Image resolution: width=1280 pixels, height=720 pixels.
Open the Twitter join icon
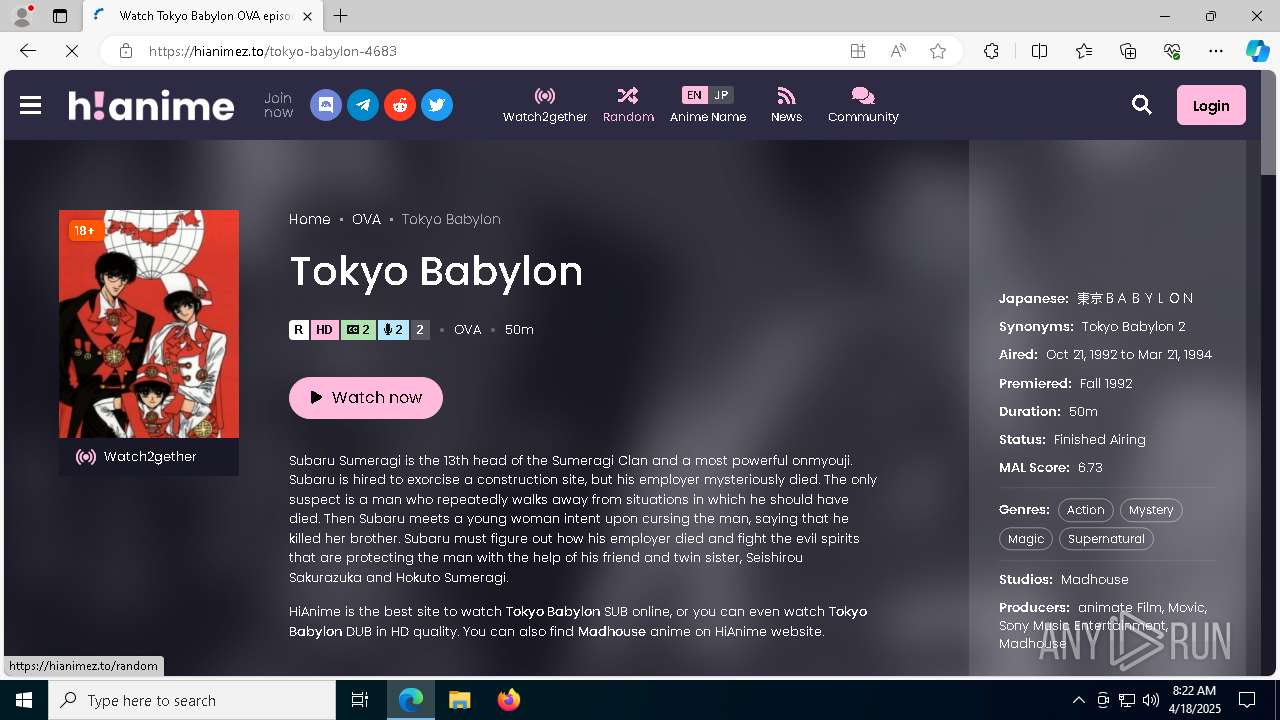437,105
